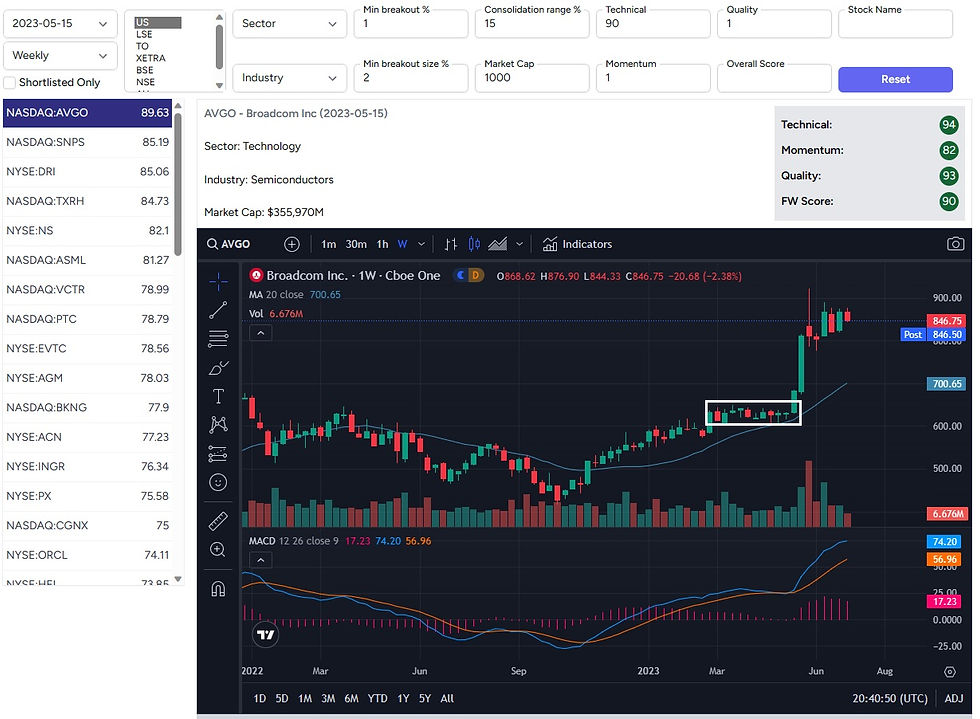Toggle the extended hours moon indicator
This screenshot has width=980, height=719.
pos(461,275)
